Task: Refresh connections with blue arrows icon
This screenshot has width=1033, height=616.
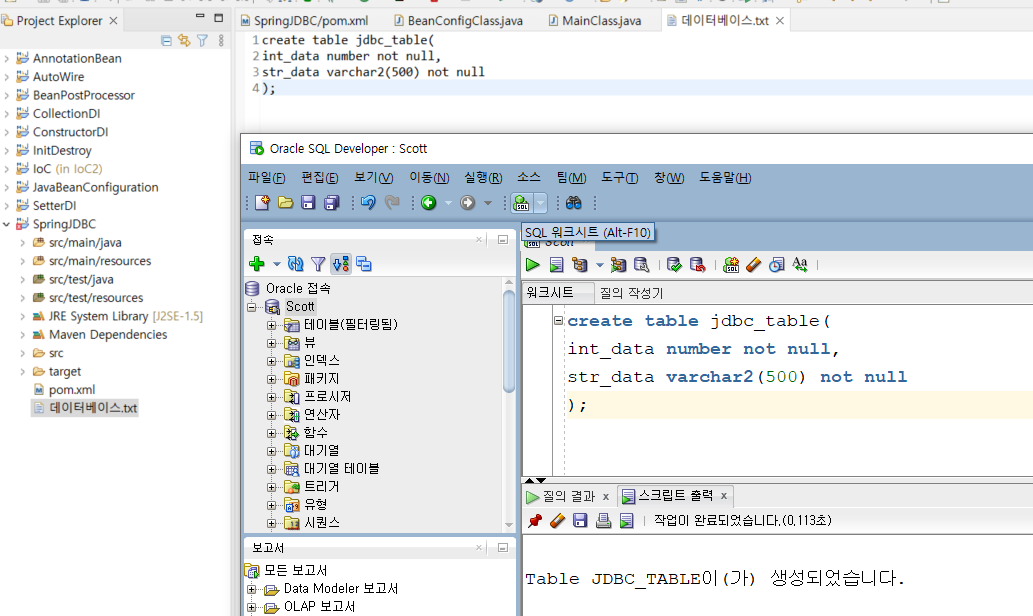Action: pyautogui.click(x=296, y=264)
